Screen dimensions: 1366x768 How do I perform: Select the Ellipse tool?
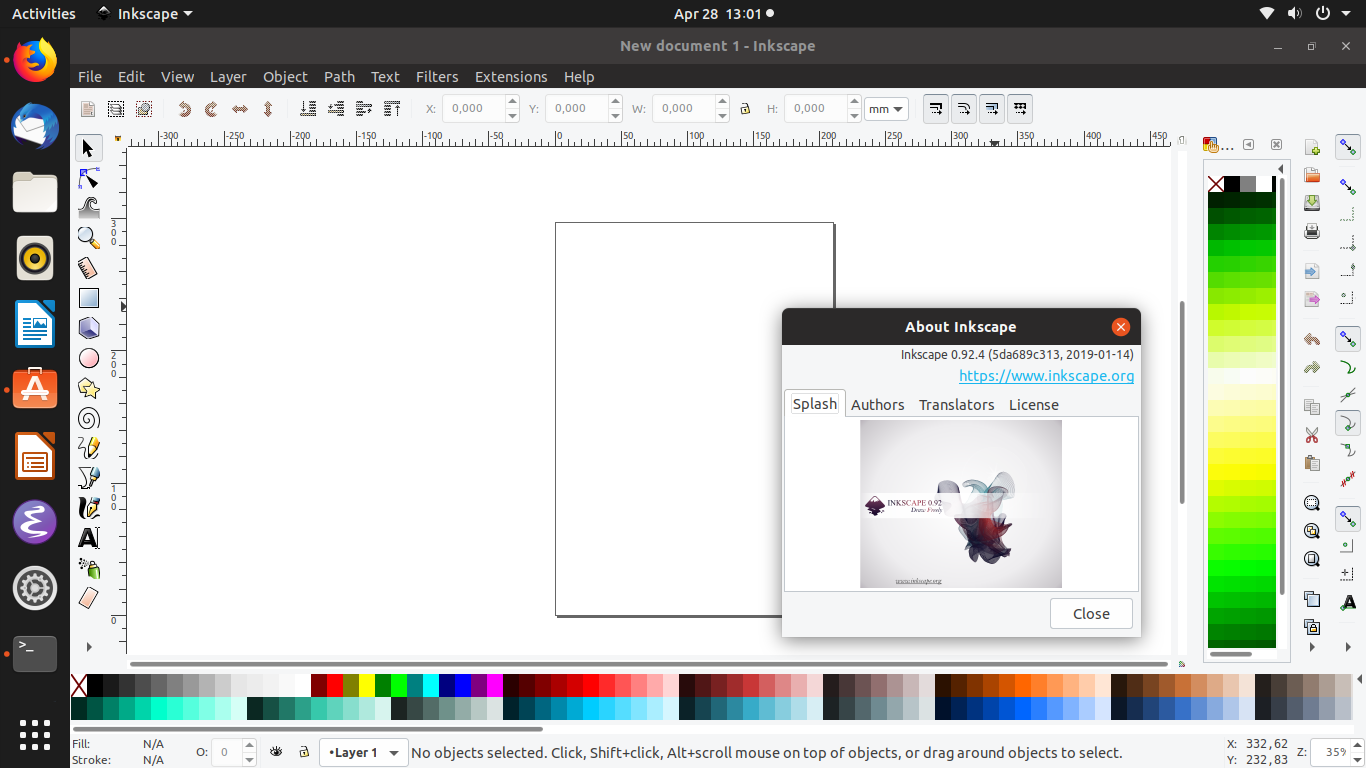88,358
